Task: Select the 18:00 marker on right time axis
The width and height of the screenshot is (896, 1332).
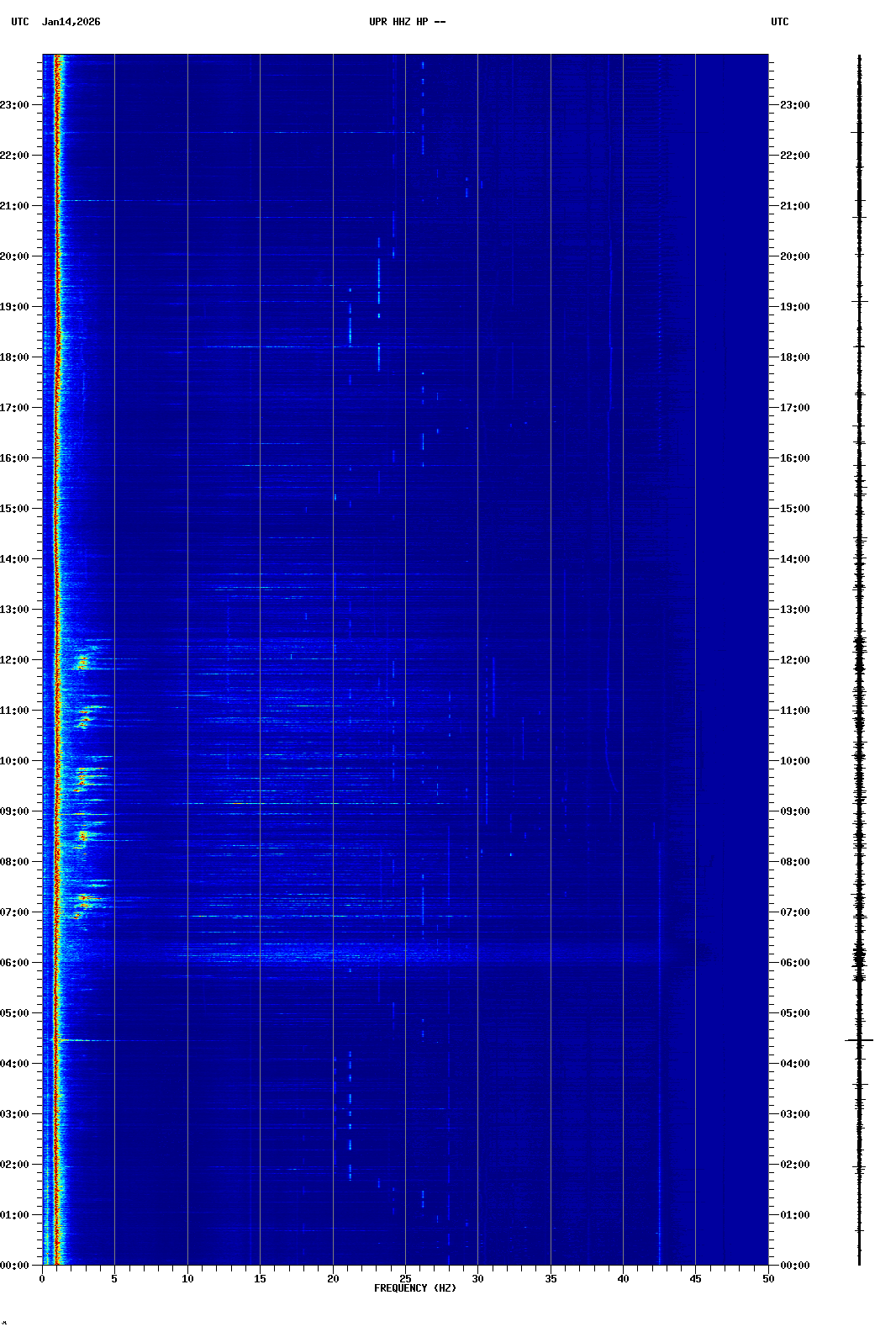Action: point(794,357)
